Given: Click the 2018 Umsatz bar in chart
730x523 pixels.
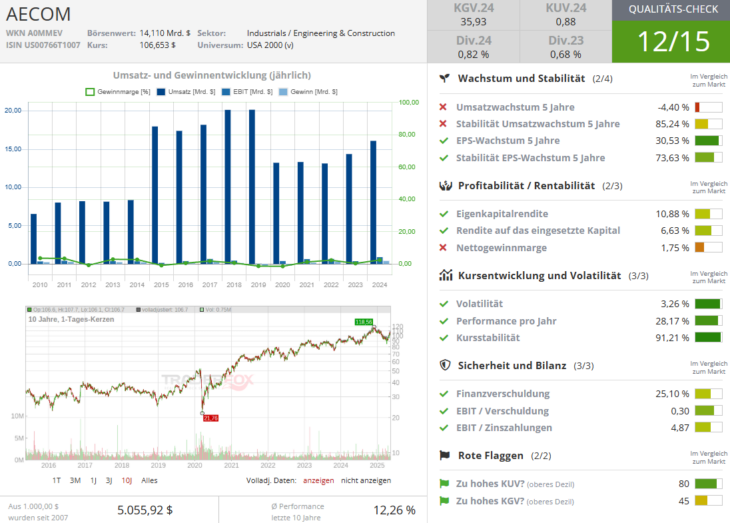Looking at the screenshot, I should (228, 187).
